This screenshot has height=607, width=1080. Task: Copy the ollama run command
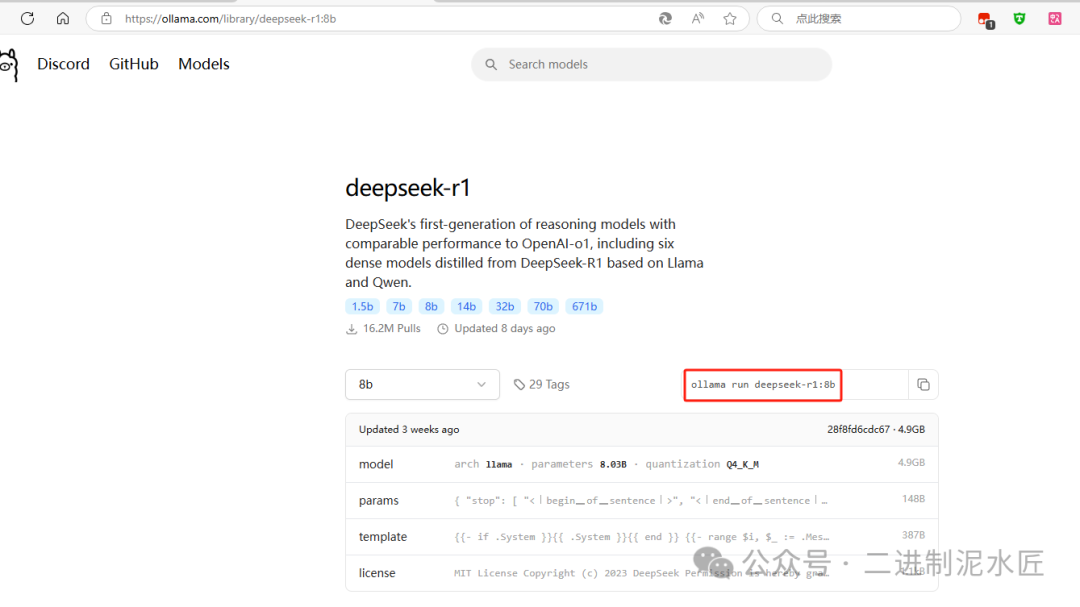tap(923, 384)
